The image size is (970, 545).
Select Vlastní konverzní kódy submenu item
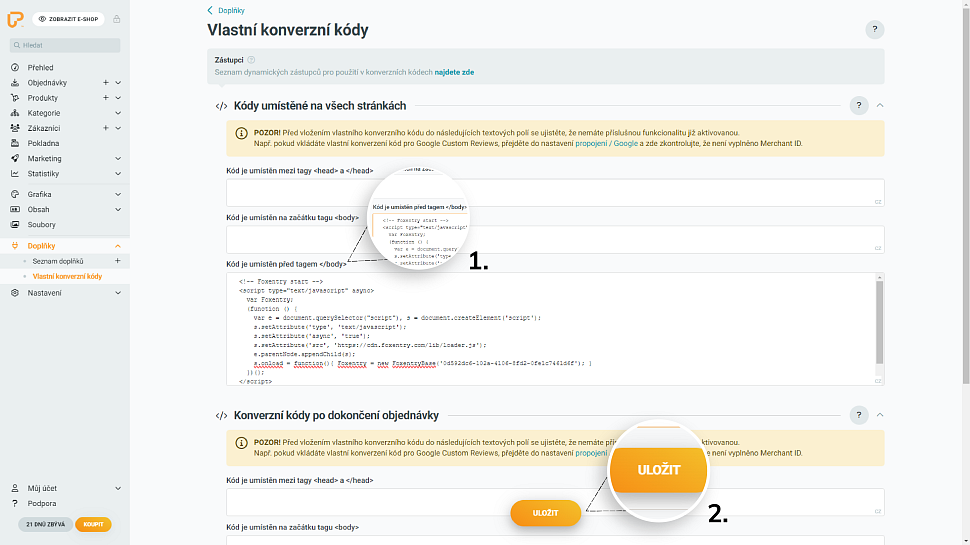point(67,277)
